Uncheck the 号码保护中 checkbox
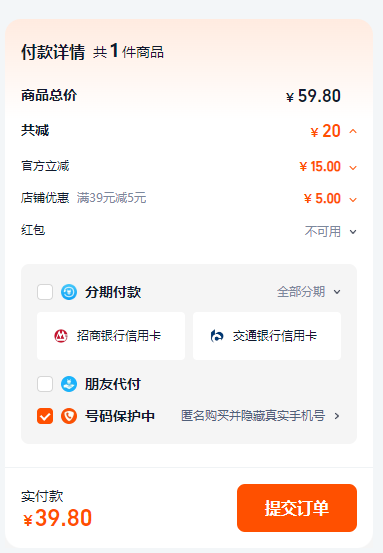The image size is (383, 553). [x=45, y=416]
